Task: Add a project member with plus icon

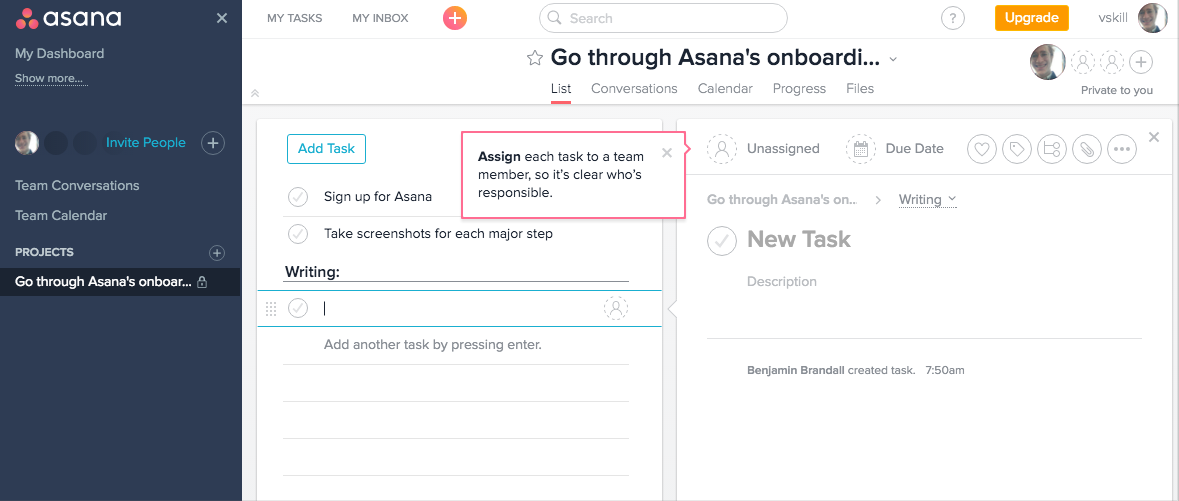Action: (1141, 62)
